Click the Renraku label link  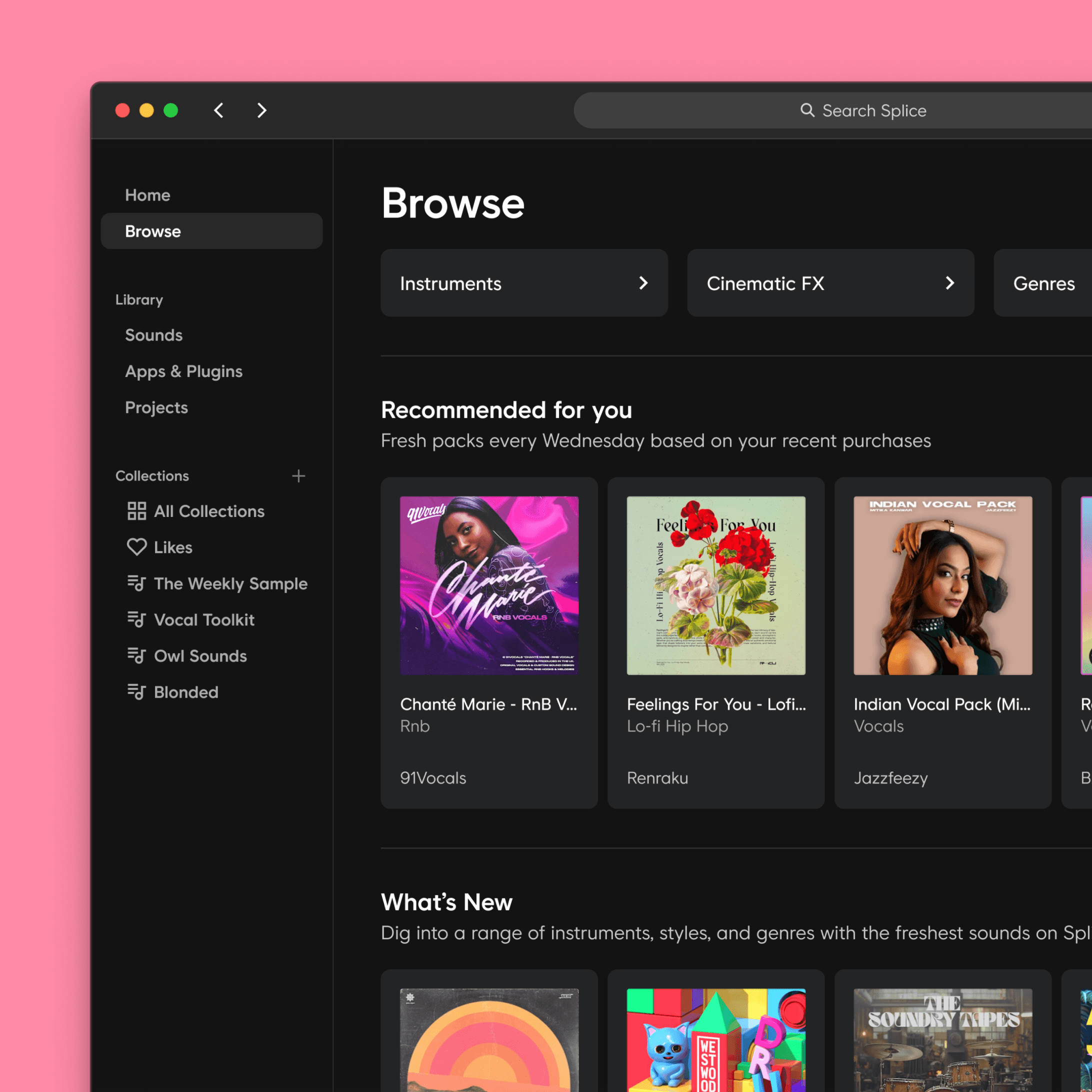click(x=657, y=777)
